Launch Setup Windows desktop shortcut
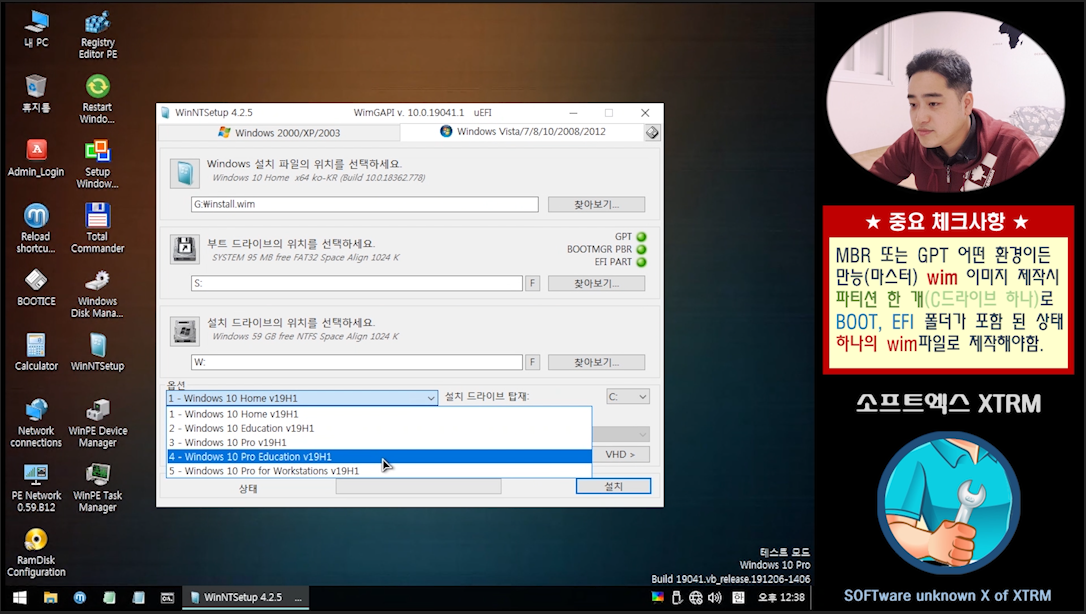The width and height of the screenshot is (1086, 614). point(98,164)
